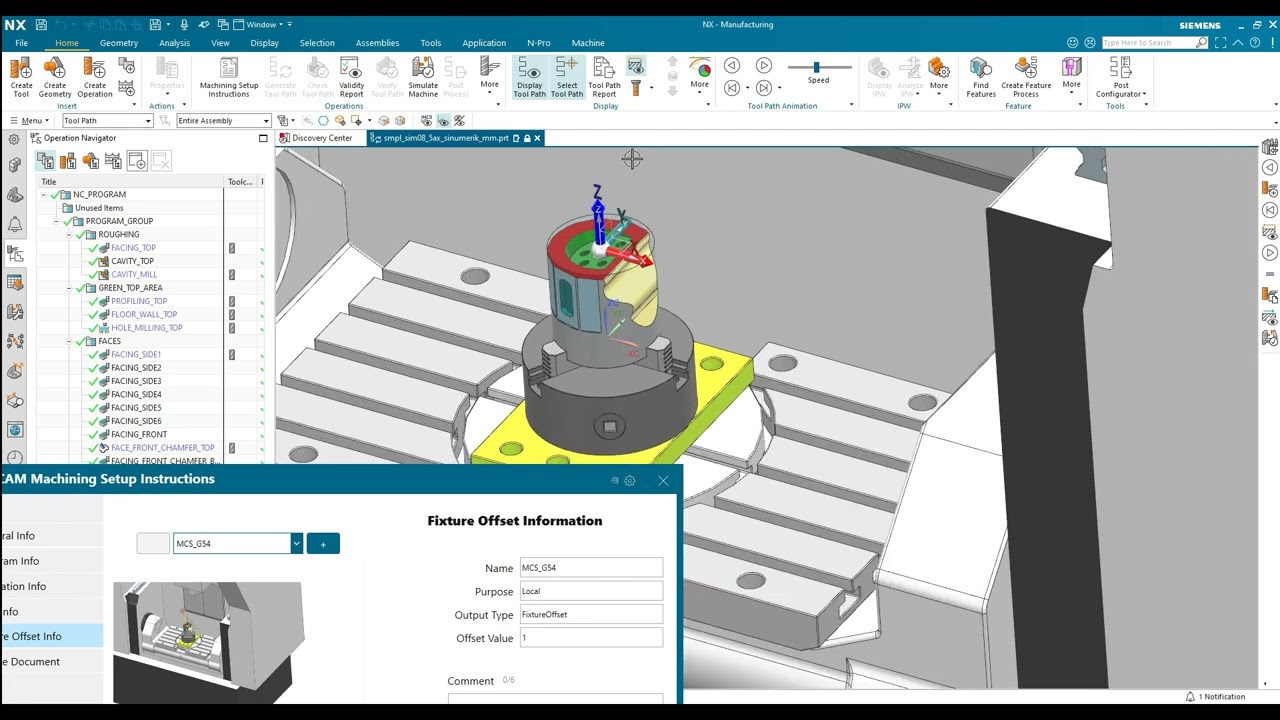The image size is (1280, 720).
Task: Play the tool path animation backward
Action: tap(732, 65)
